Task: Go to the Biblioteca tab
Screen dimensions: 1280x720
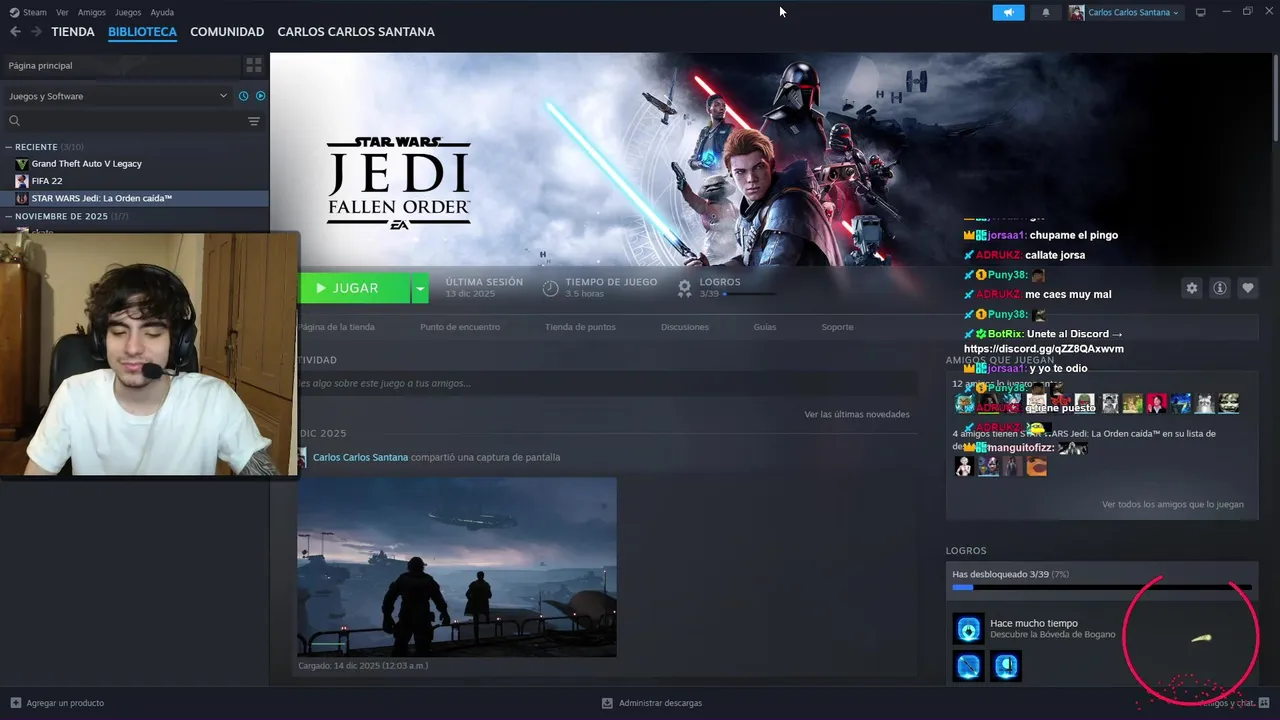Action: coord(142,32)
